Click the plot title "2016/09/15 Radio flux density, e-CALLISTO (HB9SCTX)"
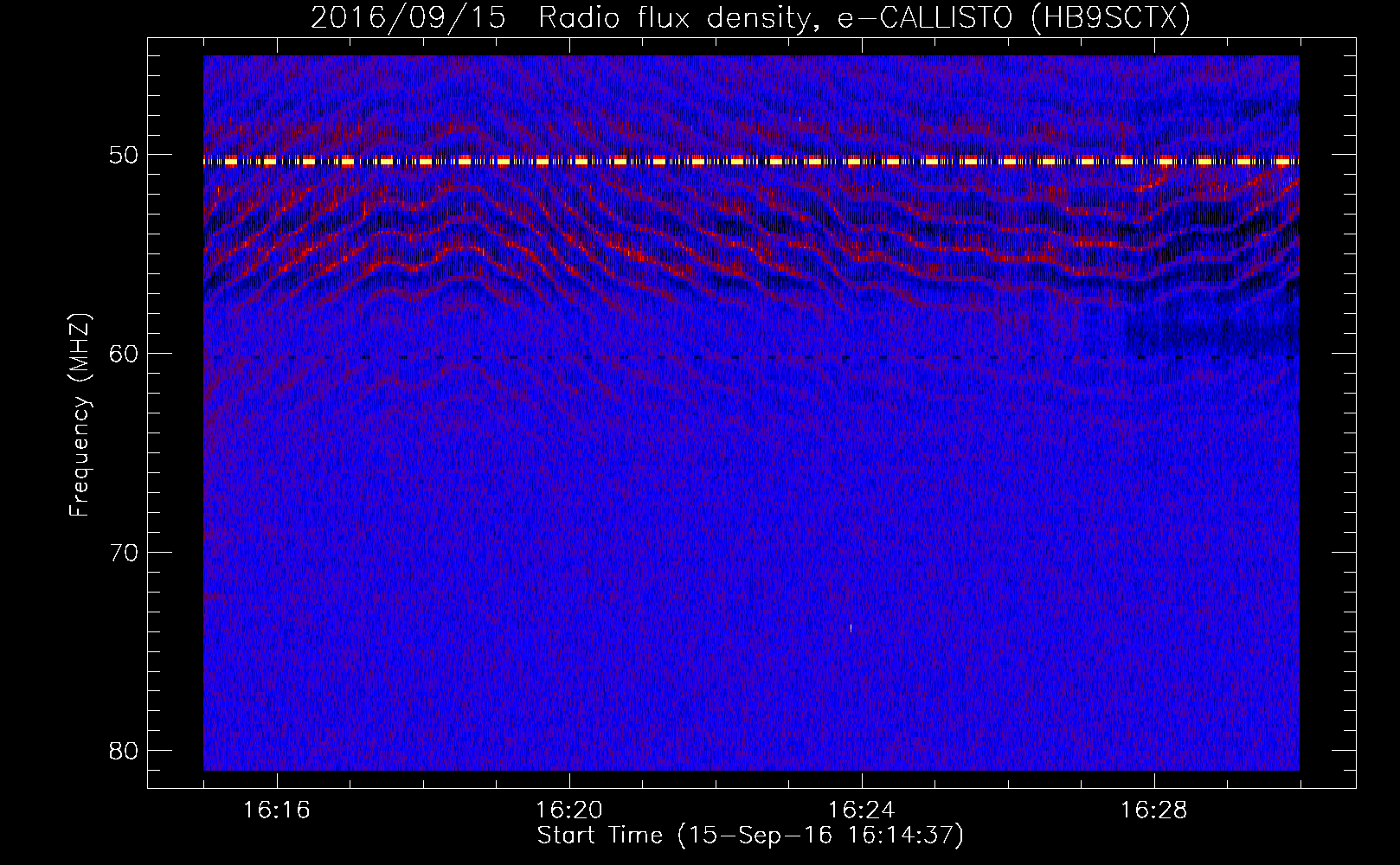This screenshot has height=865, width=1400. (x=750, y=17)
